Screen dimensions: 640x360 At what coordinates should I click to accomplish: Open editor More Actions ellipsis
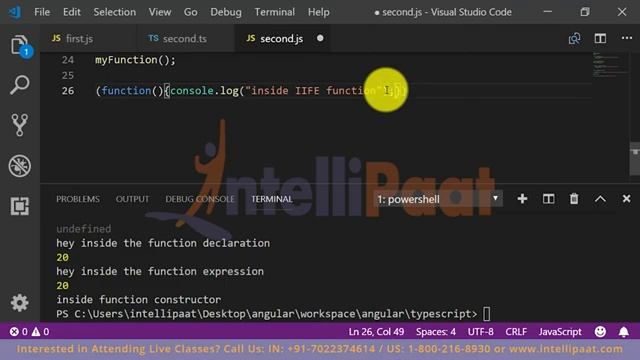coord(627,38)
